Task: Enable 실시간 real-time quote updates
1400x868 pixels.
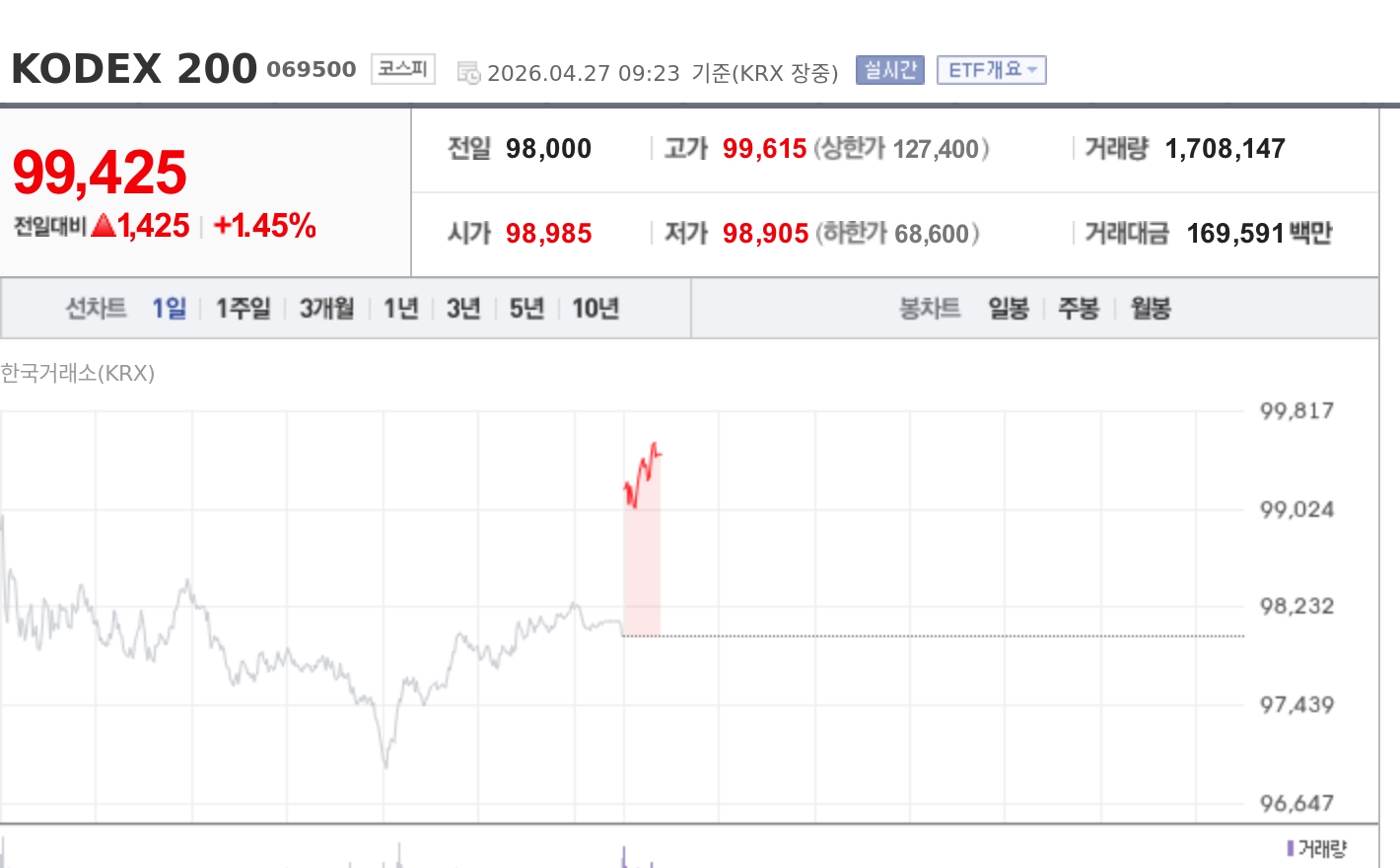Action: (x=889, y=70)
